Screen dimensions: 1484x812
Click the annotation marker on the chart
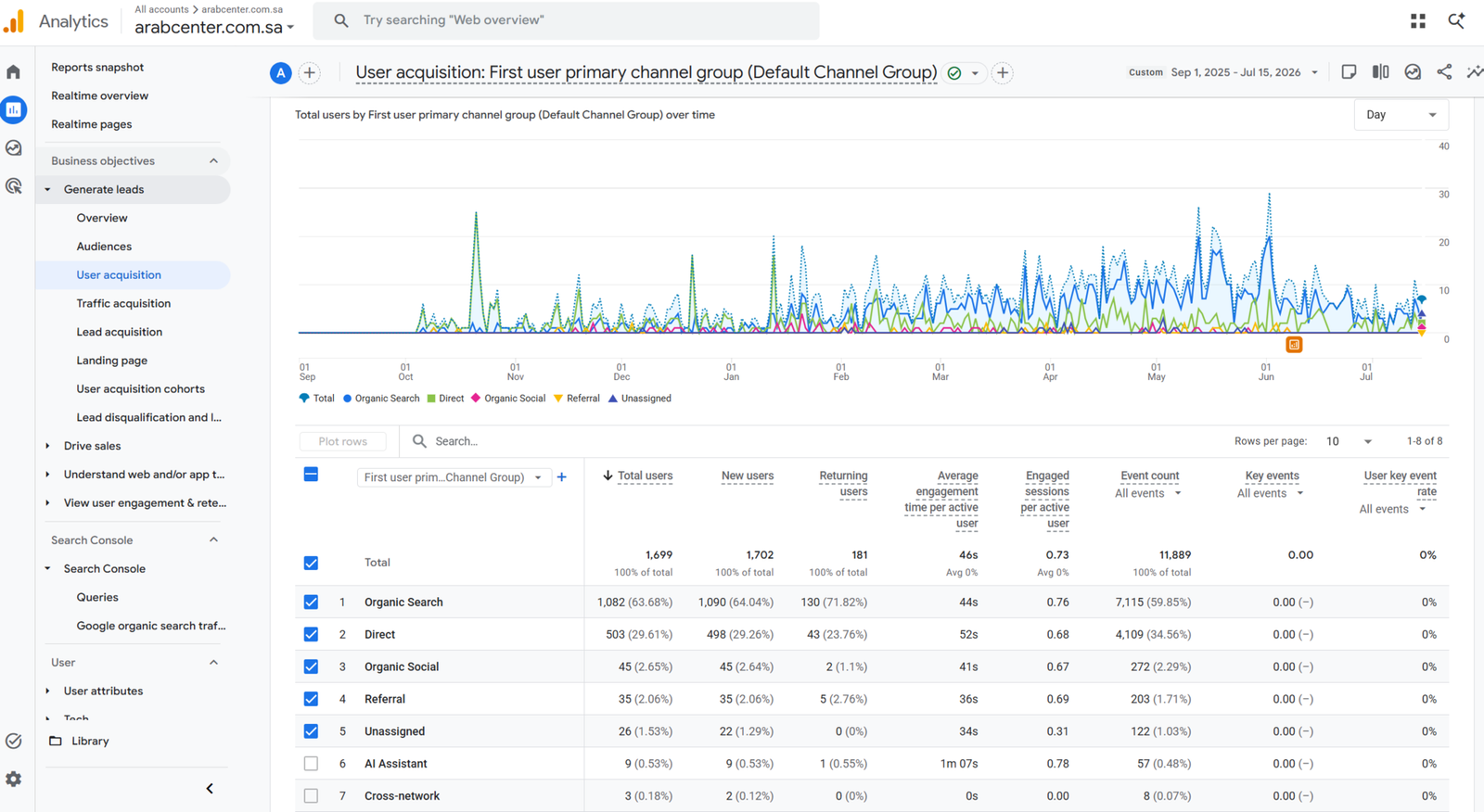1294,345
